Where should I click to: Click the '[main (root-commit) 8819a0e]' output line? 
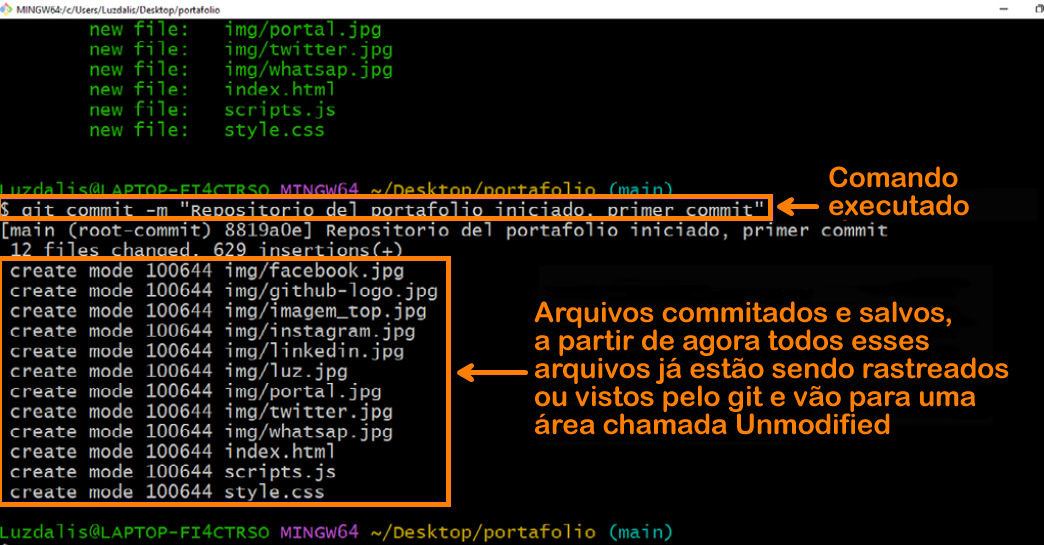tap(444, 231)
